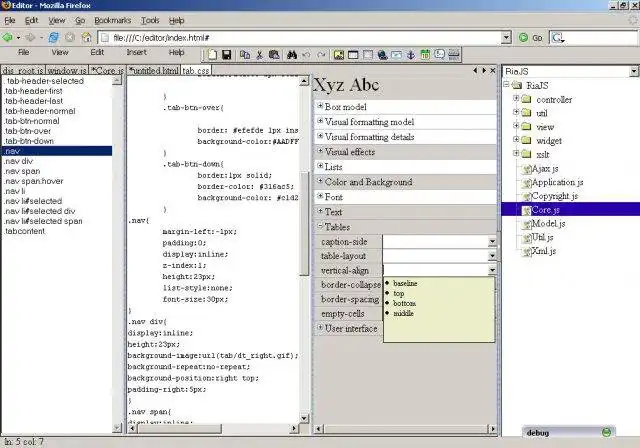Open the table-layout dropdown
The height and width of the screenshot is (448, 640).
point(492,256)
